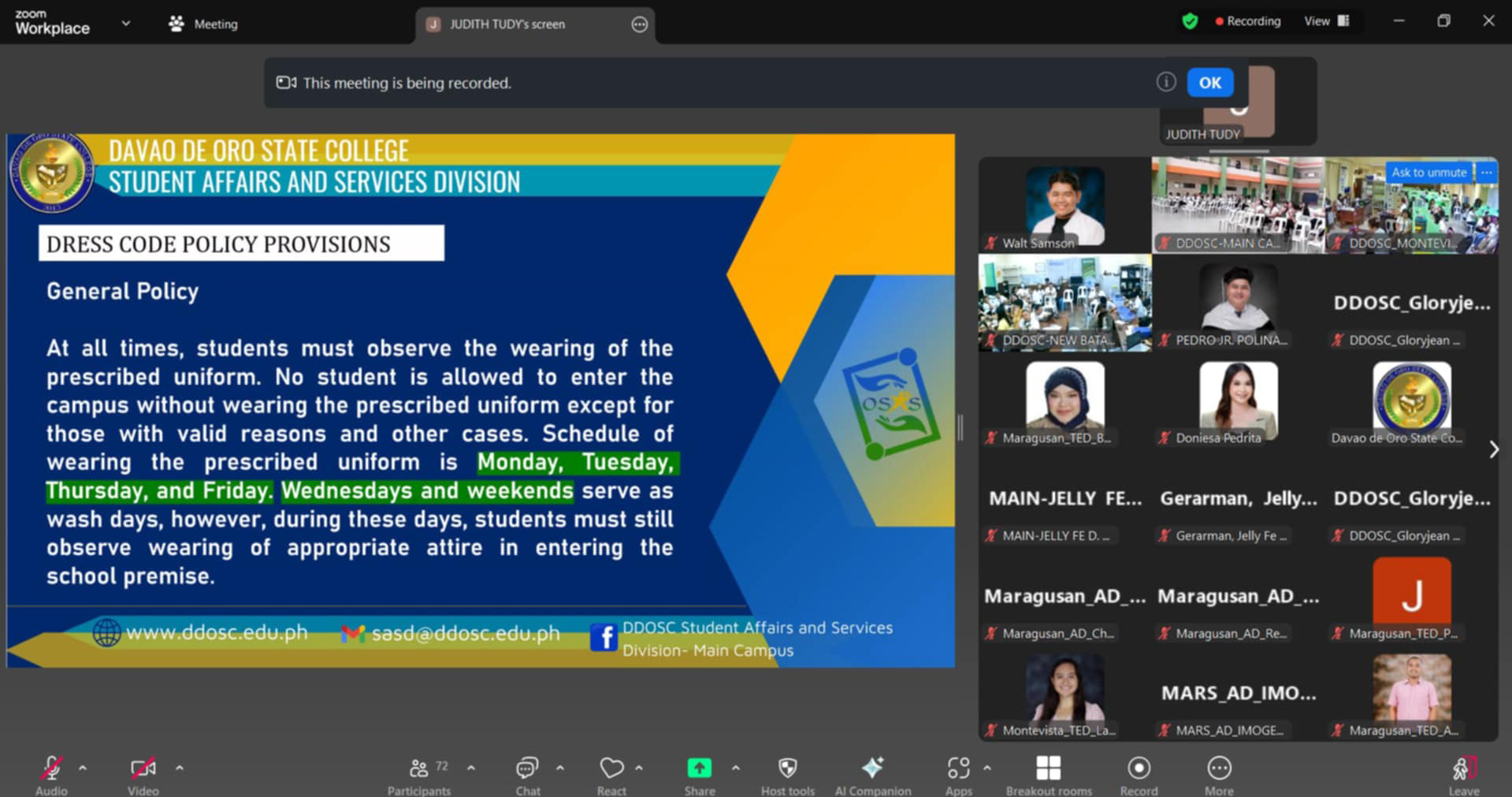Select the Meeting tab
The image size is (1512, 797).
point(203,24)
